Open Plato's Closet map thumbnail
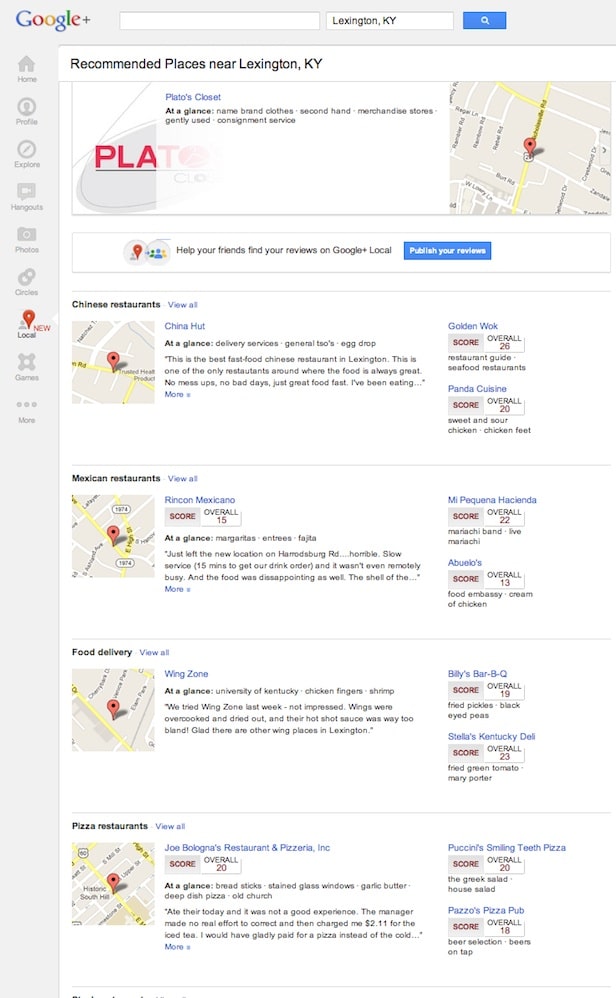Viewport: 616px width, 998px height. pos(529,148)
